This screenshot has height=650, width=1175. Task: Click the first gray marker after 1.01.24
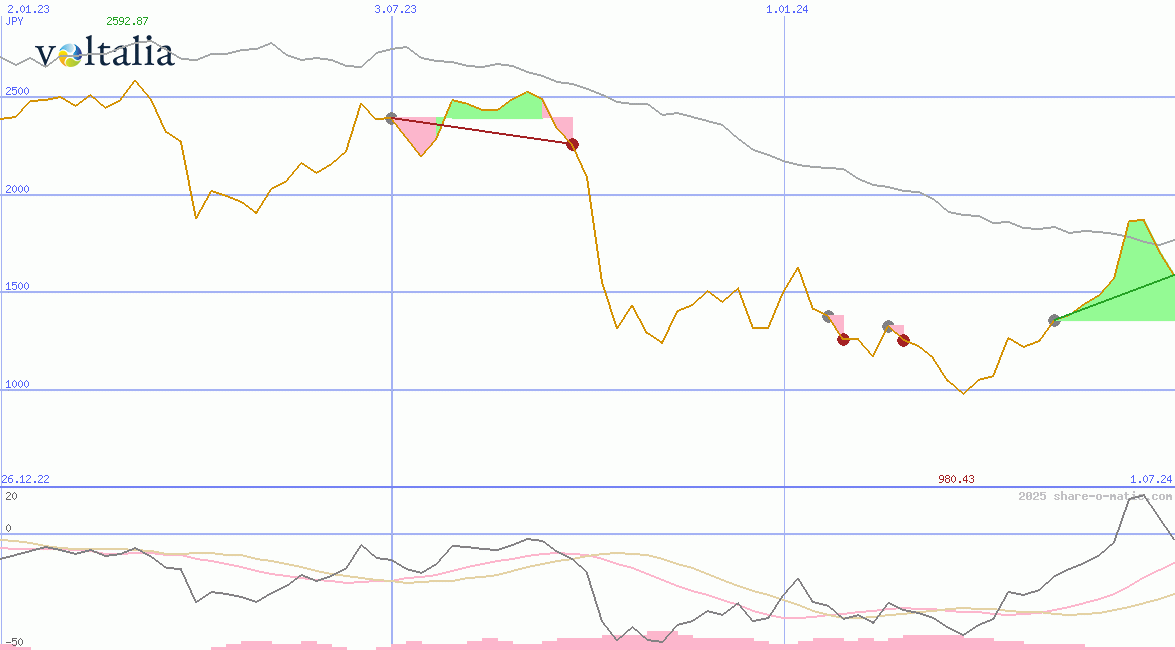click(827, 316)
